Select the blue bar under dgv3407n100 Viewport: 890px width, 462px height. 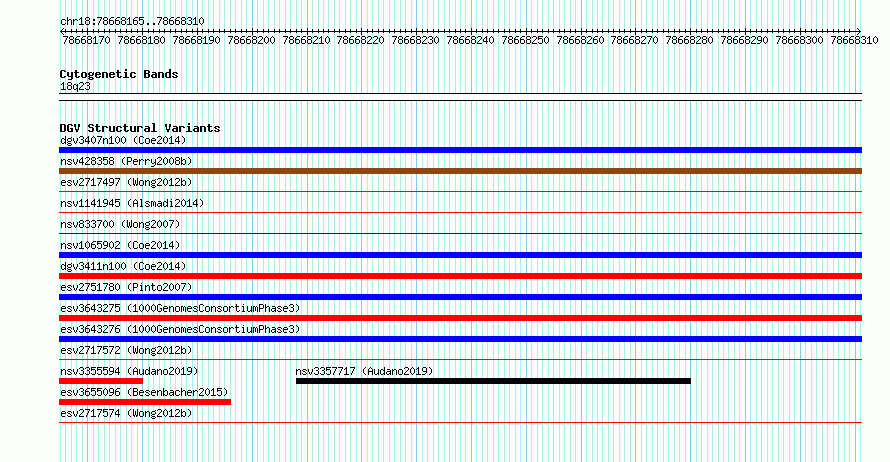click(460, 150)
